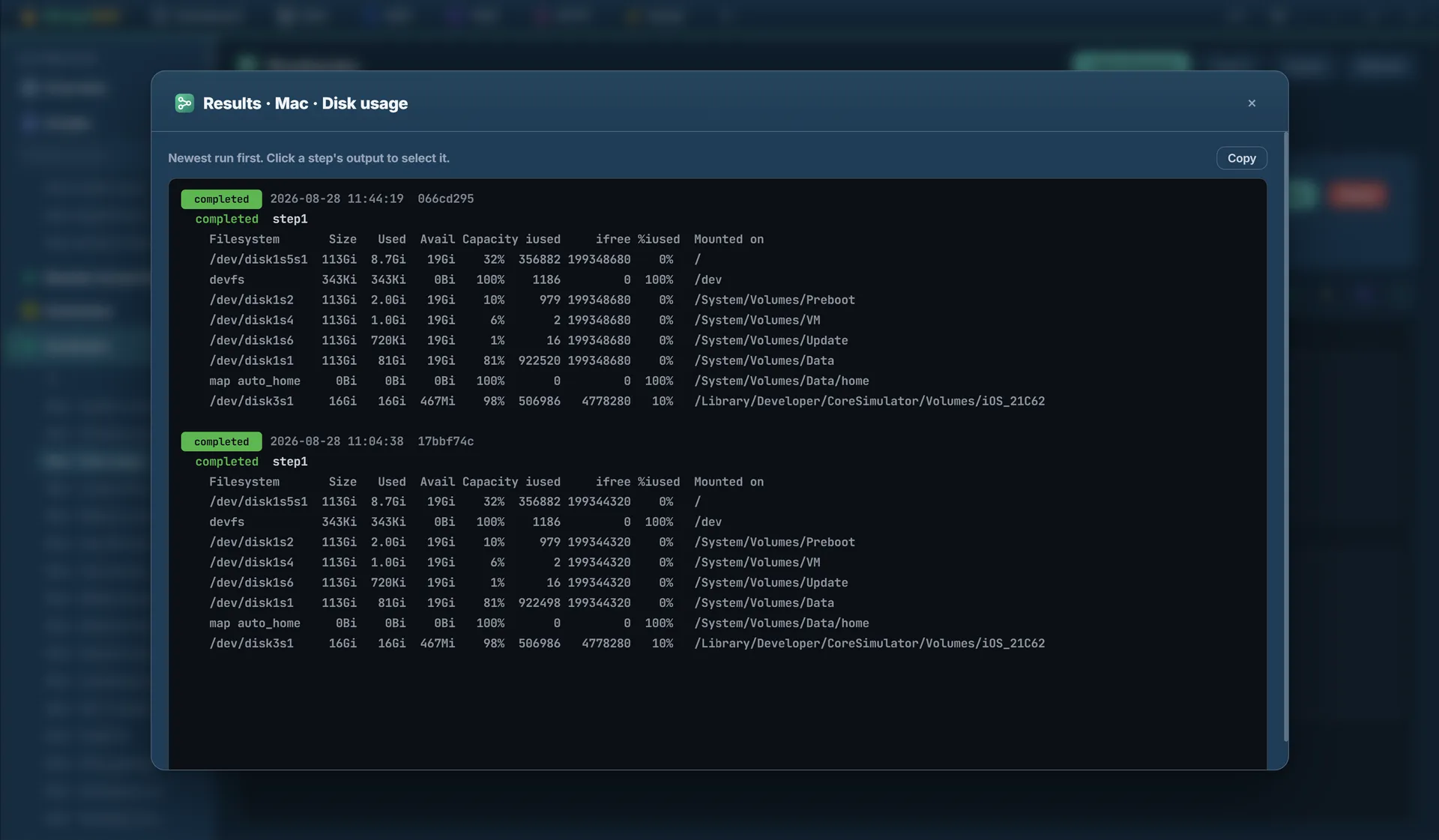This screenshot has width=1439, height=840.
Task: Click iused value 922520
Action: (539, 360)
